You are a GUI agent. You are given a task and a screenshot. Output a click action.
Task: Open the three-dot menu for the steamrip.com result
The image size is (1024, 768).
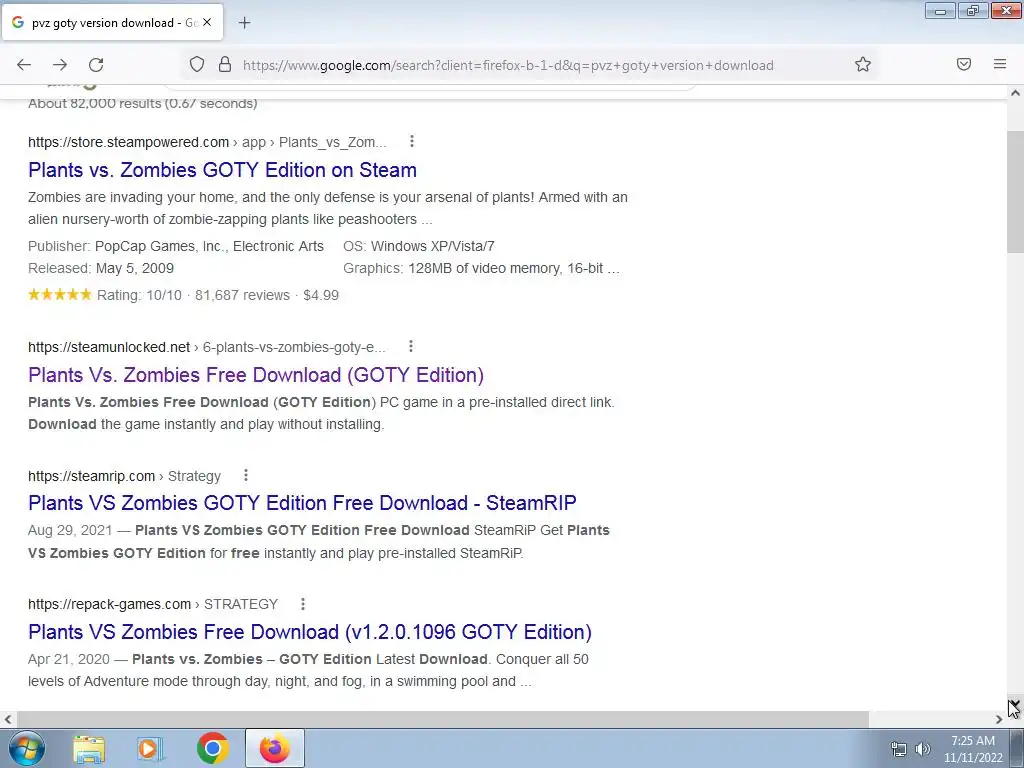click(x=246, y=475)
